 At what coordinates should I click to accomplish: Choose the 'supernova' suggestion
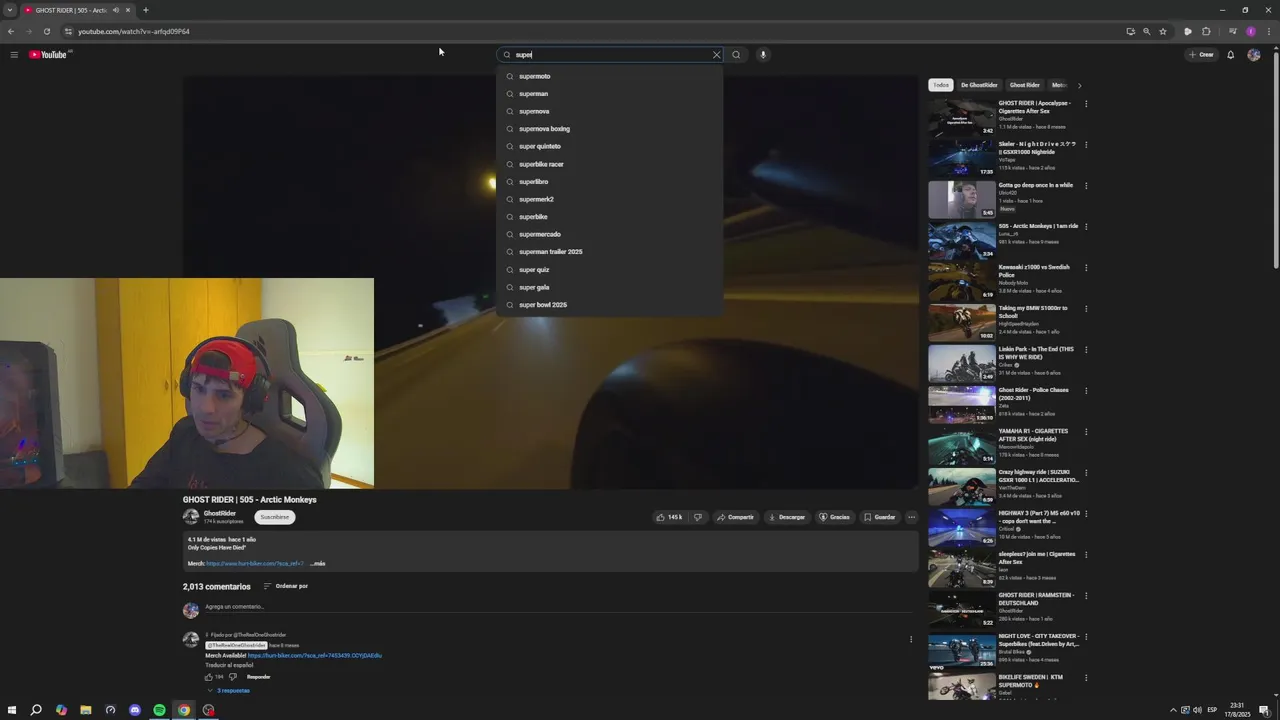(610, 111)
